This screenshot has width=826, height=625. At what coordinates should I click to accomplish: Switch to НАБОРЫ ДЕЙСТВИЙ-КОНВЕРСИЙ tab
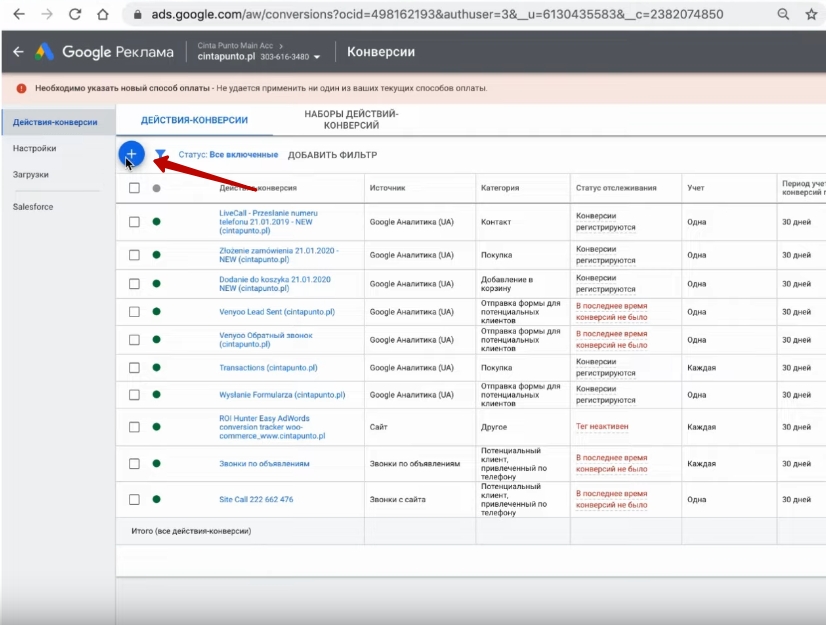tap(351, 120)
